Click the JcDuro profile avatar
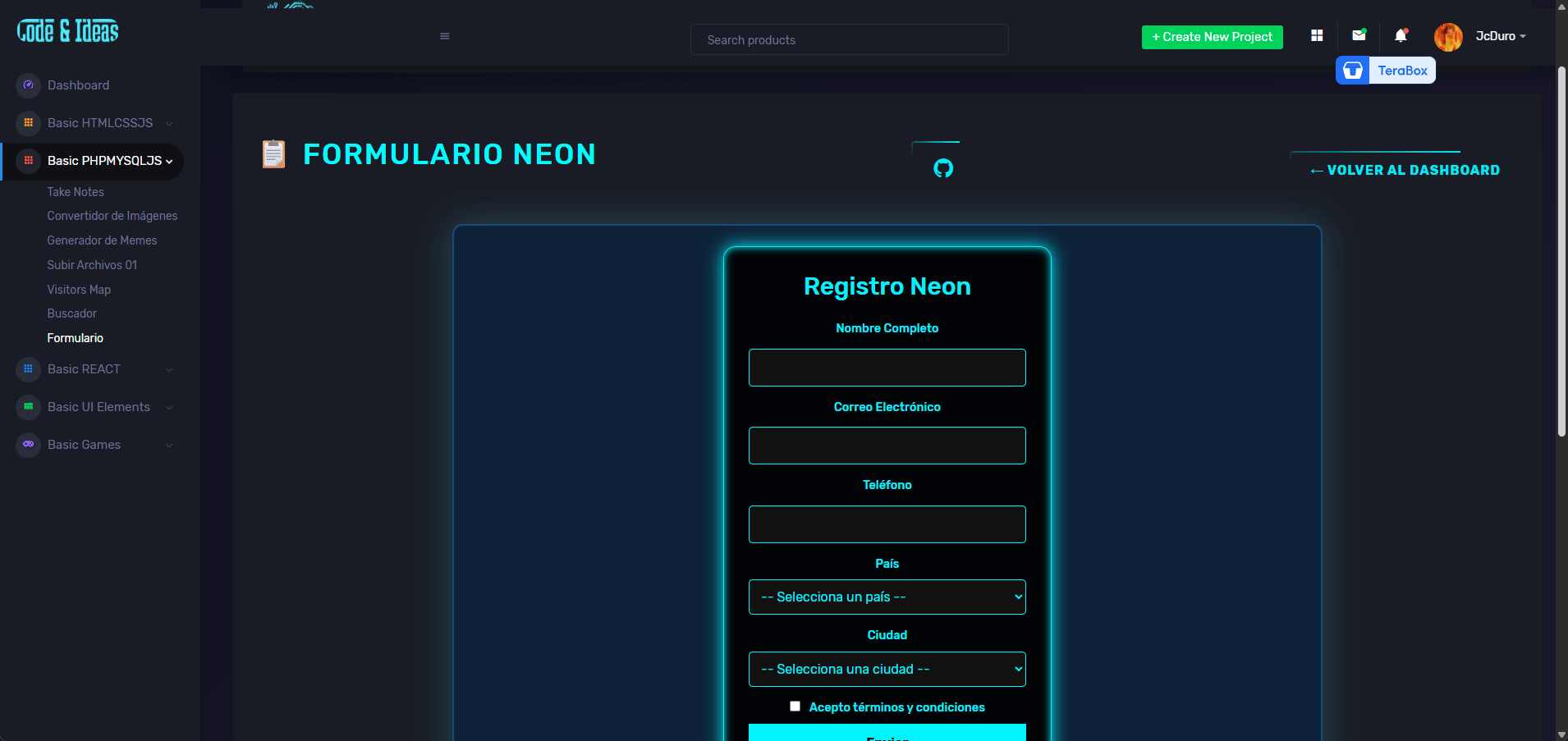 pyautogui.click(x=1447, y=37)
